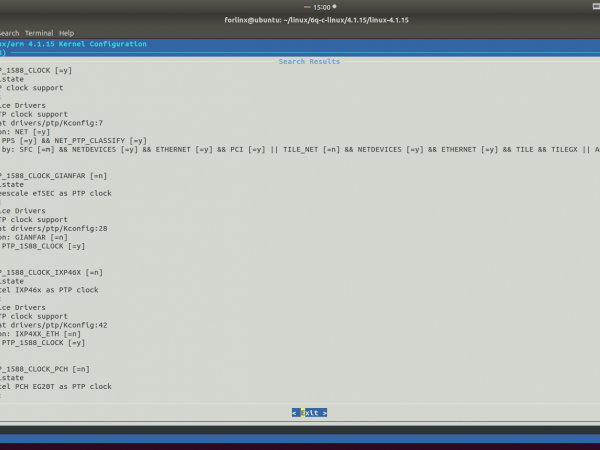Click the 15:00 clock in the top panel
This screenshot has height=450, width=600.
tap(321, 7)
